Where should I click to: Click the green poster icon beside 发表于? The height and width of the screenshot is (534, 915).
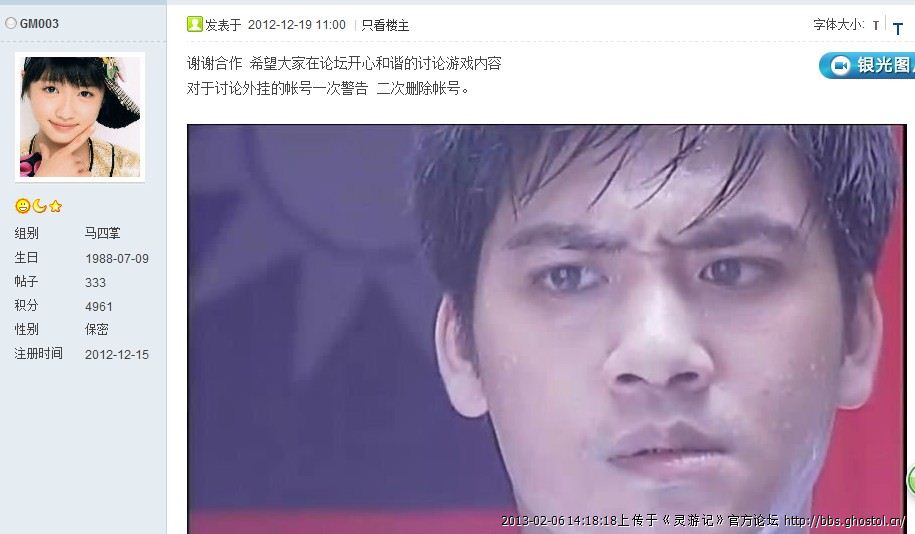click(x=194, y=24)
